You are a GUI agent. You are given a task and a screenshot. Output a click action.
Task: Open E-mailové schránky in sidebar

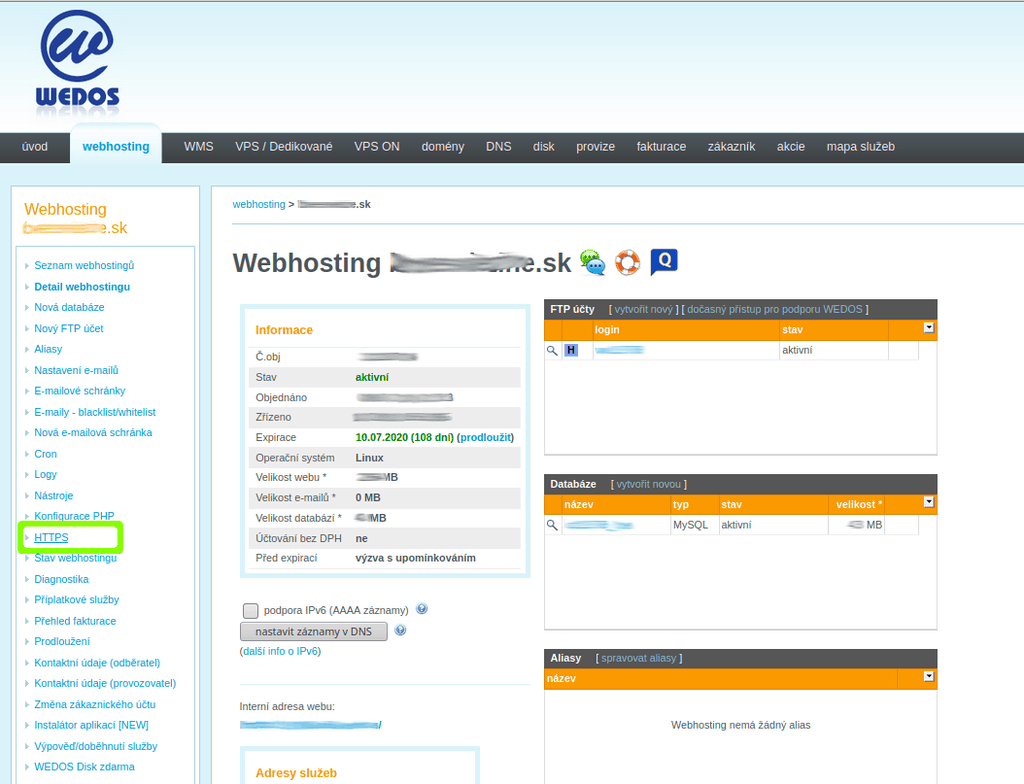coord(80,391)
